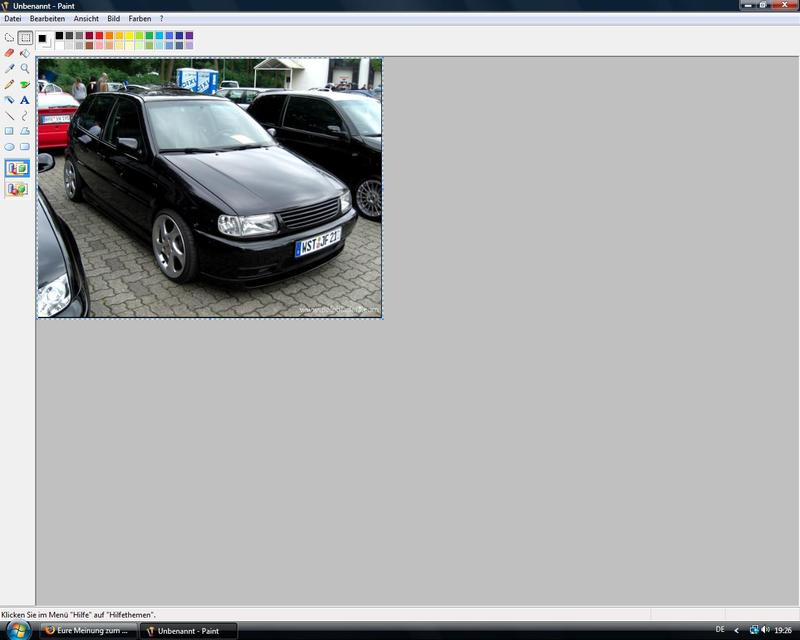Open the Ansicht menu
The image size is (800, 640).
(86, 18)
